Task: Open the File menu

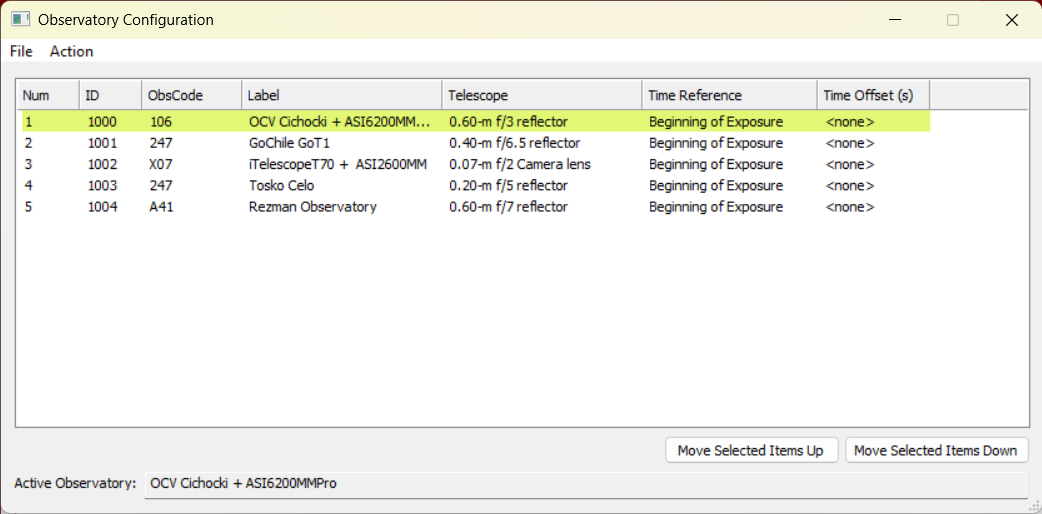Action: tap(21, 51)
